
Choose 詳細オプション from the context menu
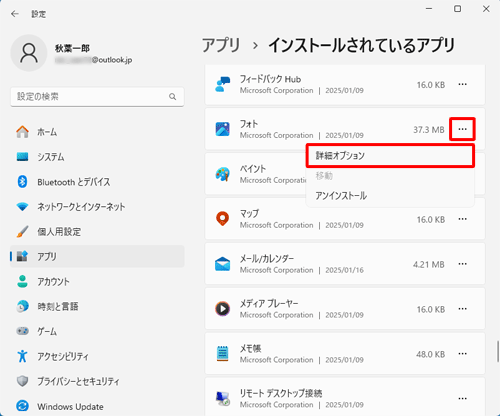390,156
